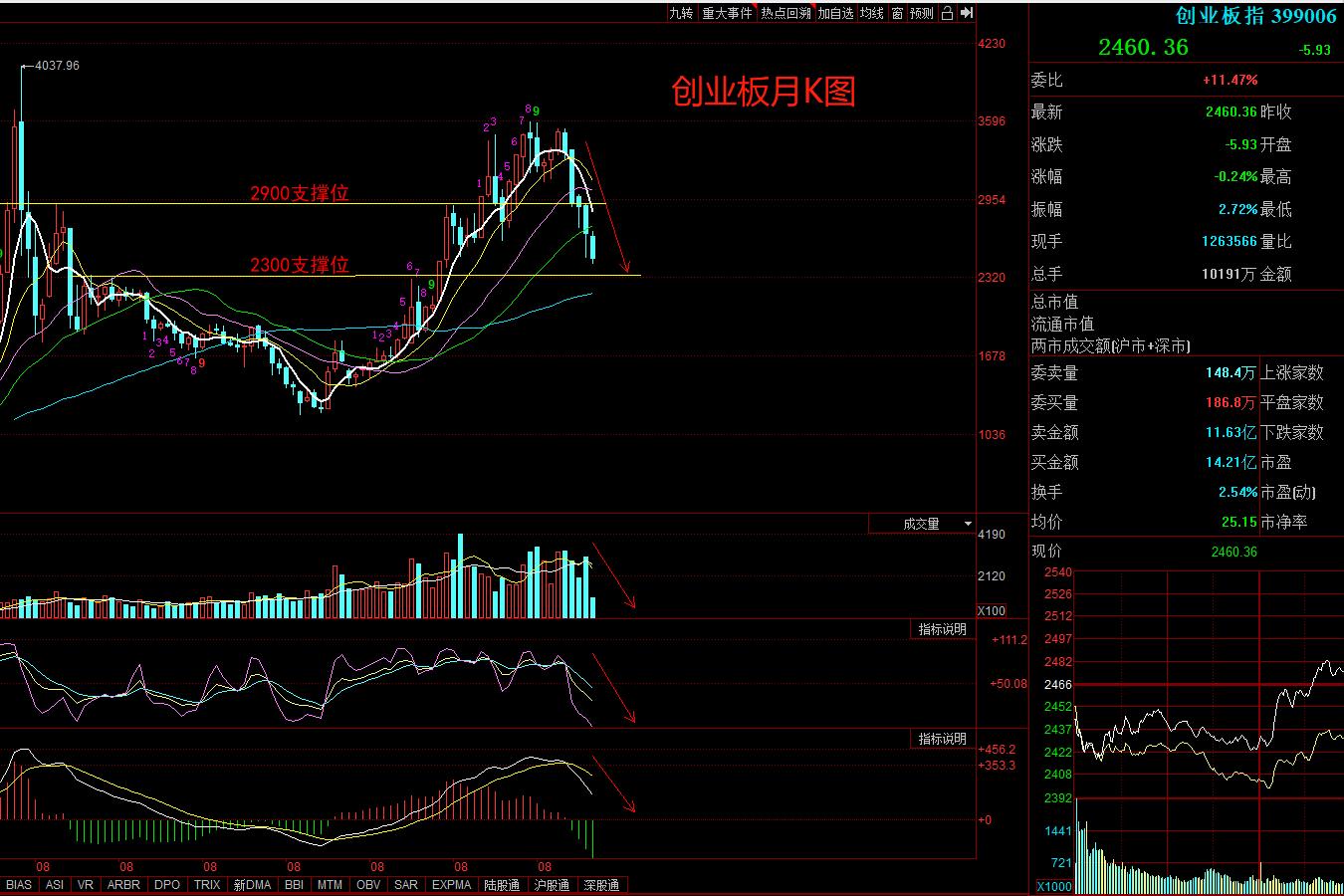Click the 上涨家数 label
This screenshot has width=1344, height=896.
click(1292, 372)
